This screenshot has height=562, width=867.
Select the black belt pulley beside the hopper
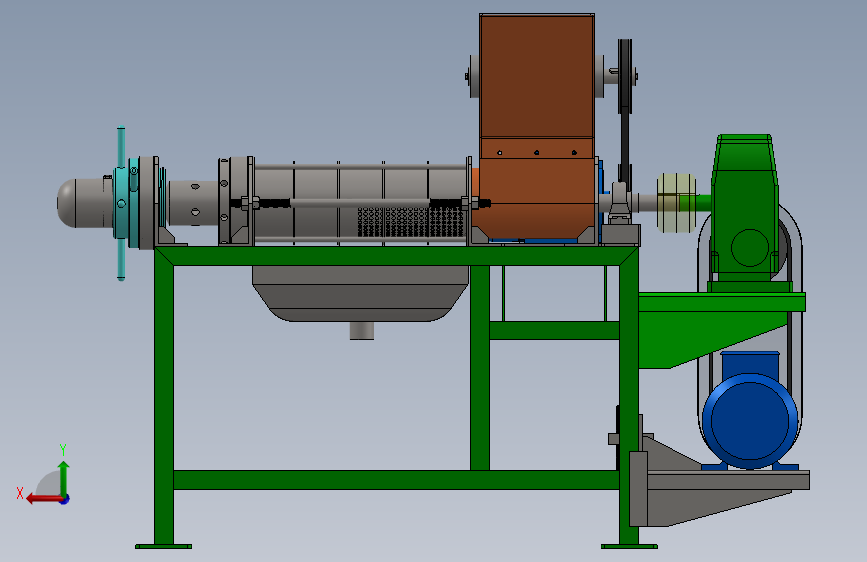click(625, 76)
